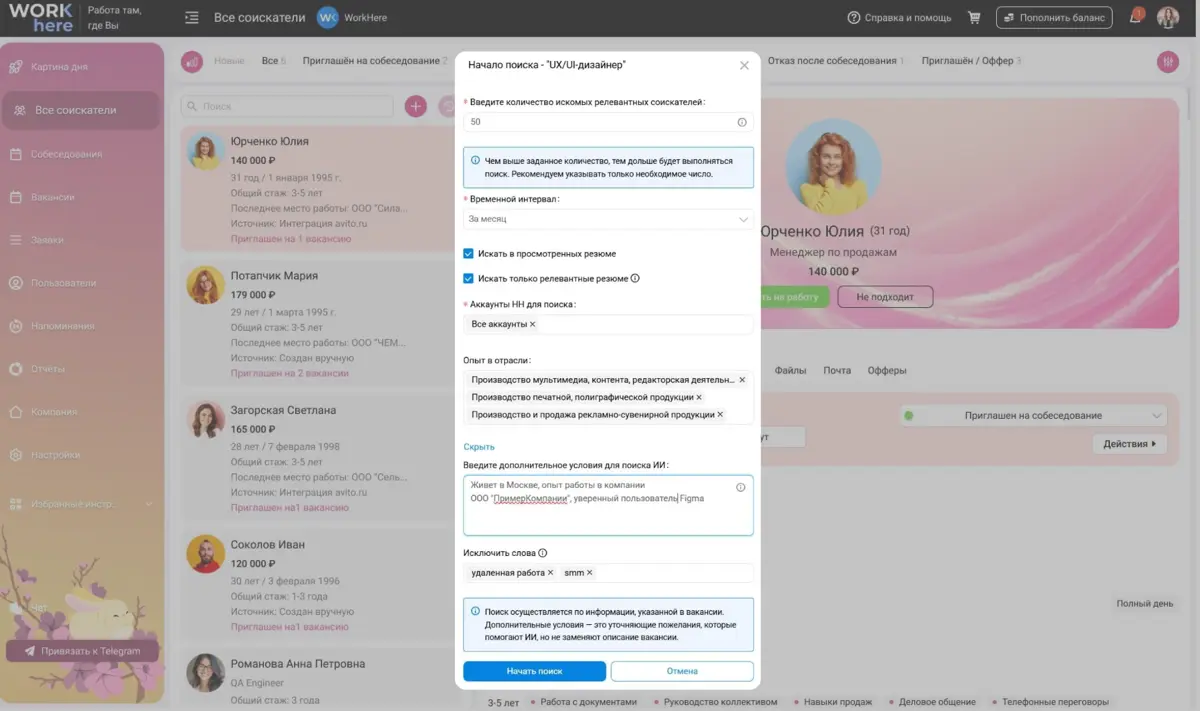
Task: Expand 'Приглашён на собеседование' status dropdown
Action: pos(1033,415)
